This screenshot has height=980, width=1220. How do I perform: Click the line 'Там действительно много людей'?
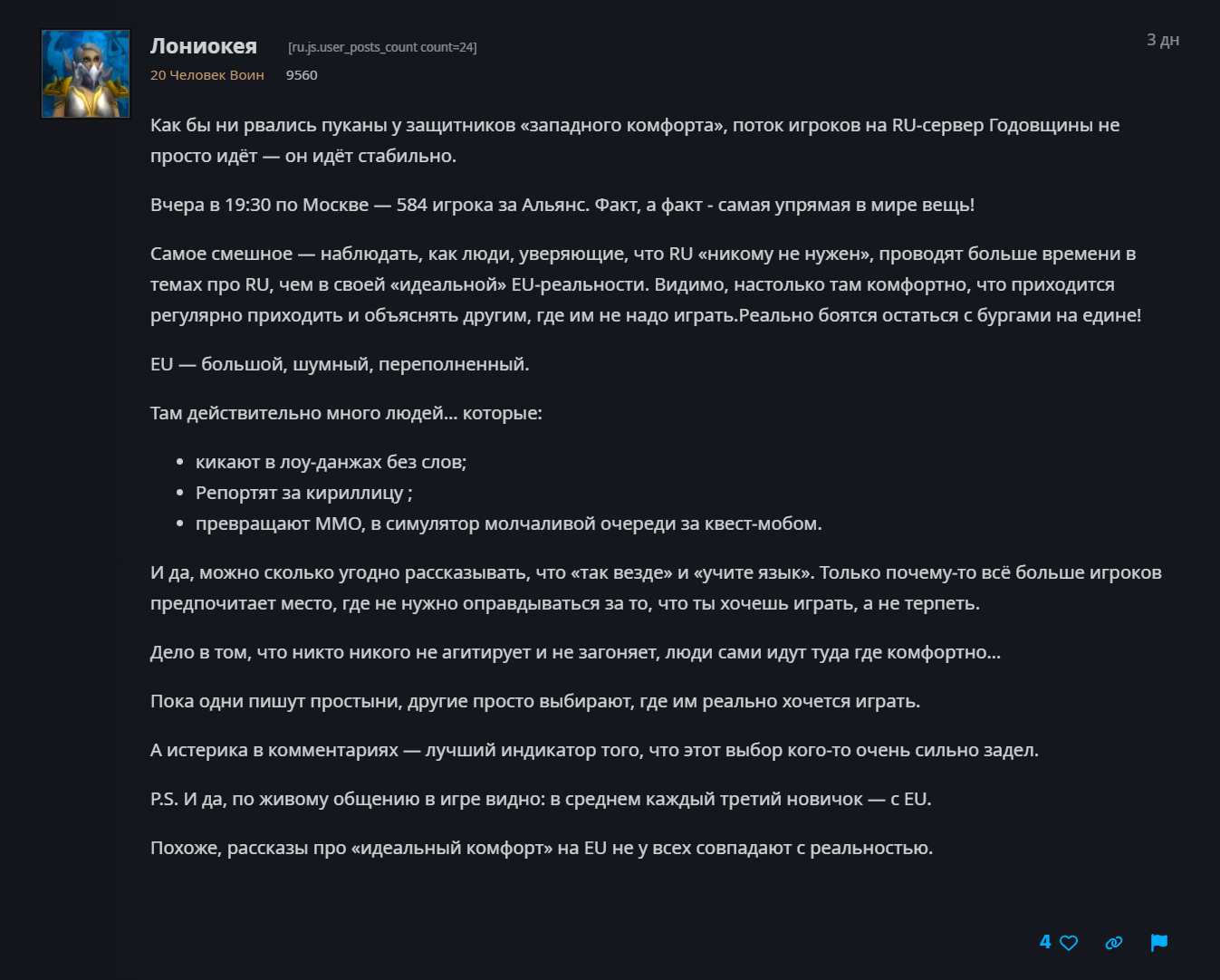(x=346, y=413)
